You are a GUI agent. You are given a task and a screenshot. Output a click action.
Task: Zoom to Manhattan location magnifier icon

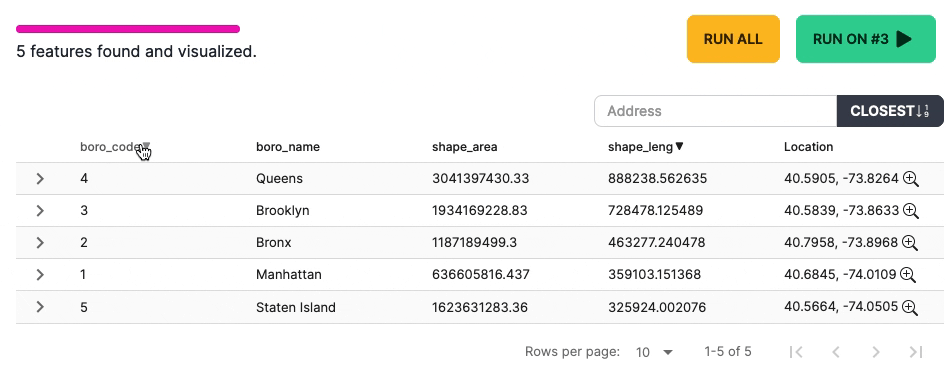[x=908, y=274]
